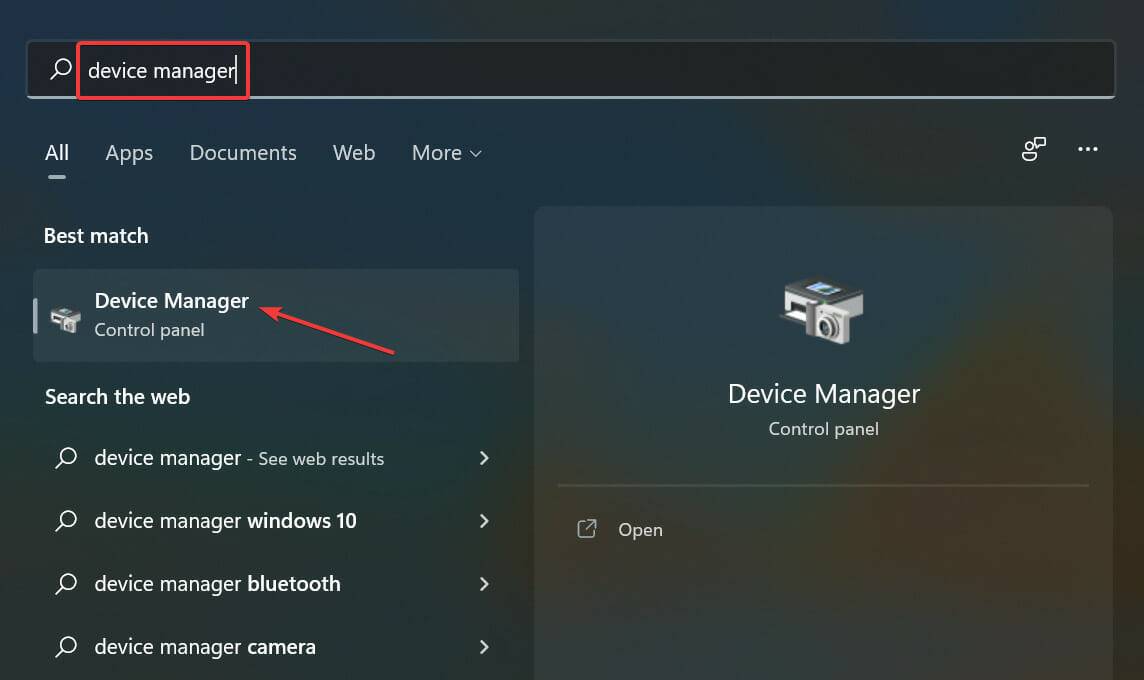
Task: Switch to the Apps tab
Action: point(129,153)
